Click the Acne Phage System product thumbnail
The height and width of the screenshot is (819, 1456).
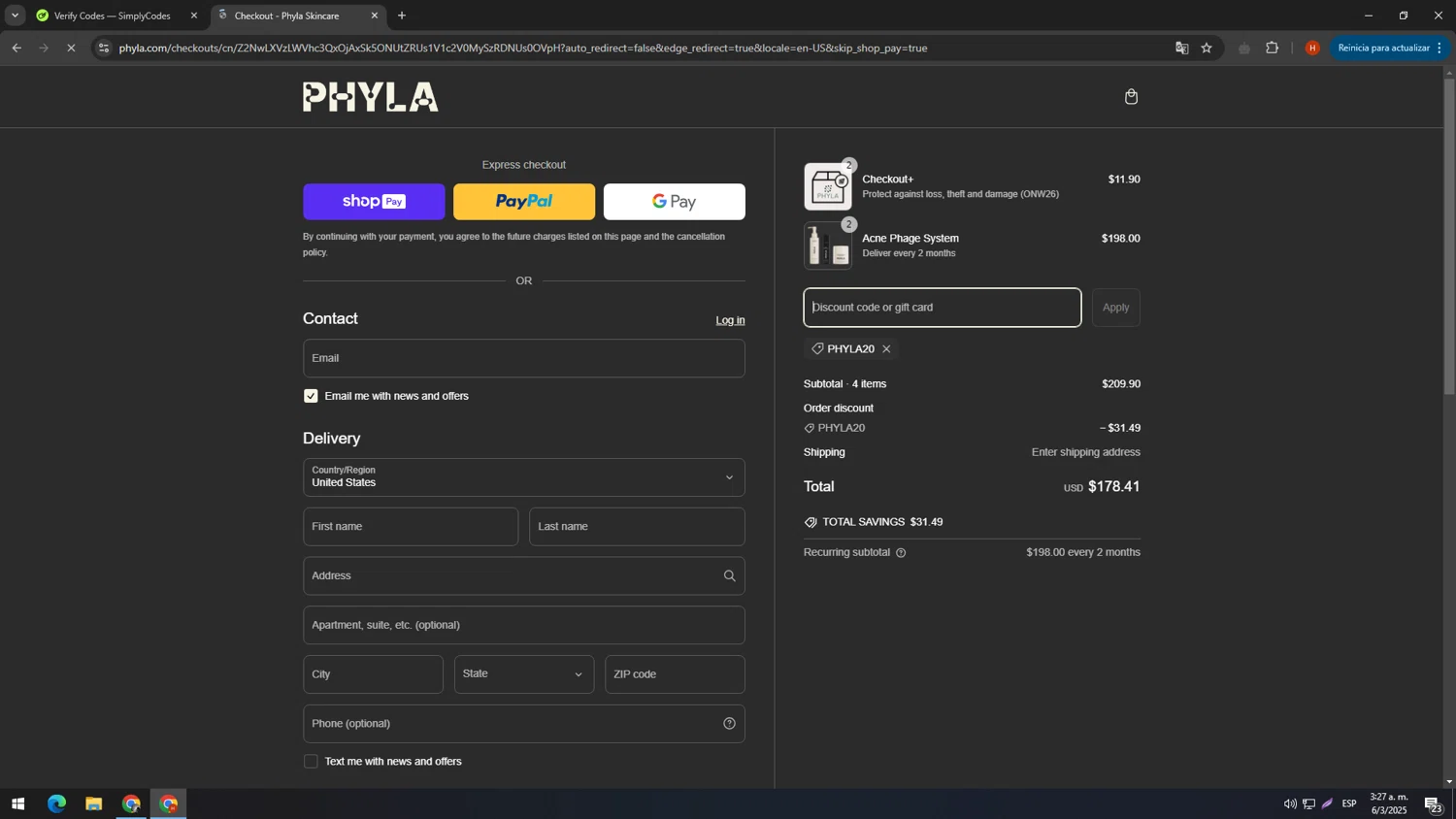(x=828, y=246)
